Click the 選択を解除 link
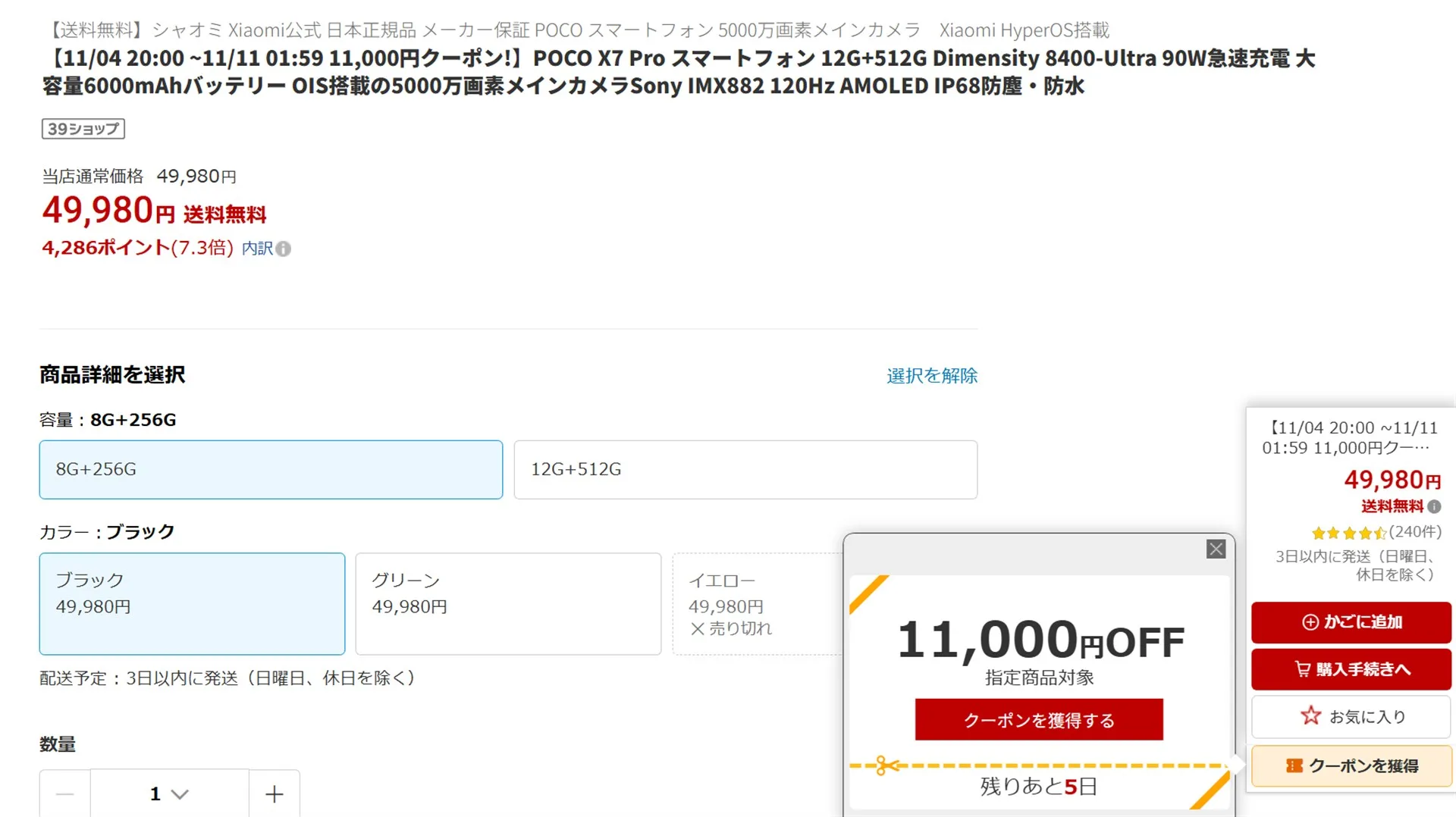This screenshot has height=817, width=1456. [x=931, y=376]
